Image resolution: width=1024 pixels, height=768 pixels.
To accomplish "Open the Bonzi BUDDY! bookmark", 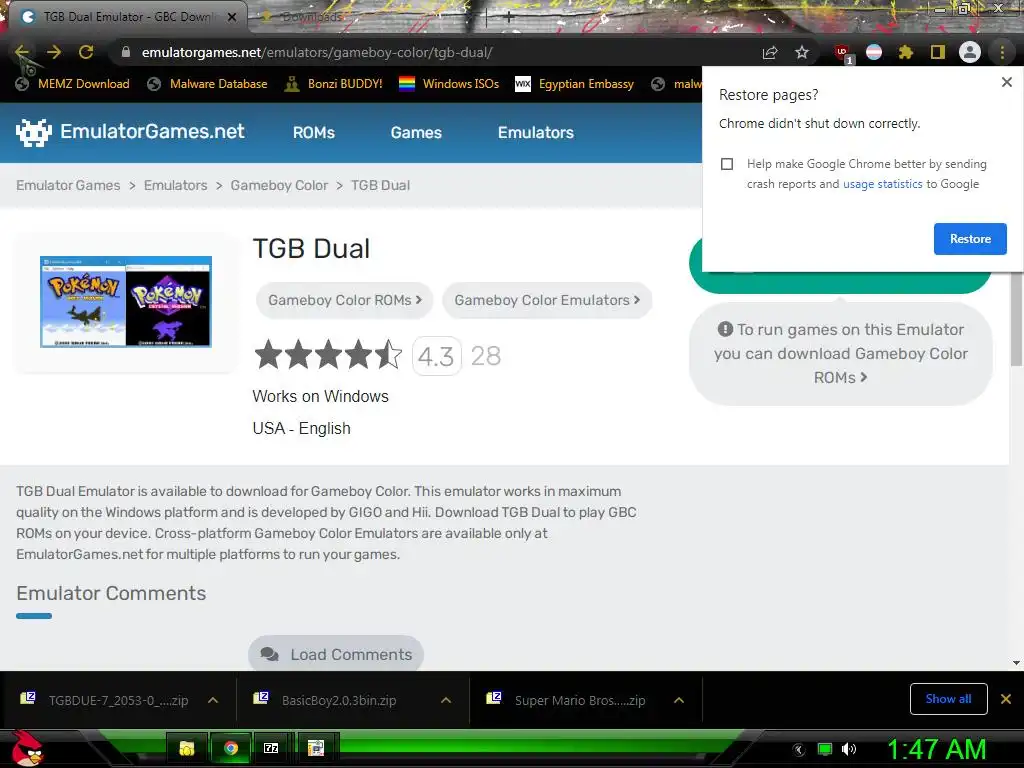I will [x=334, y=84].
